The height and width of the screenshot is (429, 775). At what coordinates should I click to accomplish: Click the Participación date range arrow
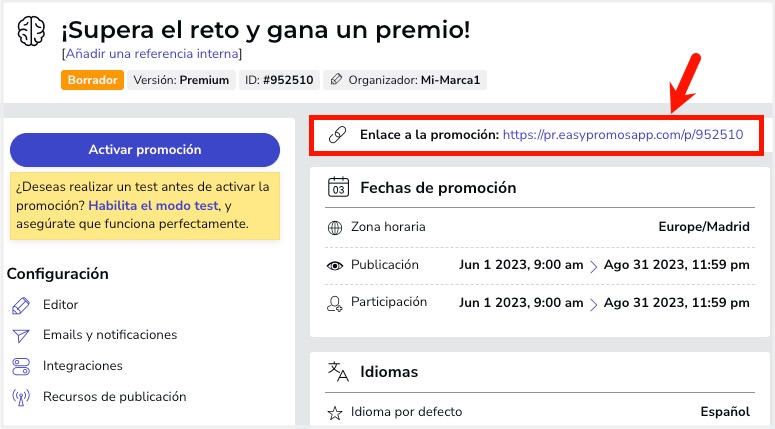pos(594,304)
